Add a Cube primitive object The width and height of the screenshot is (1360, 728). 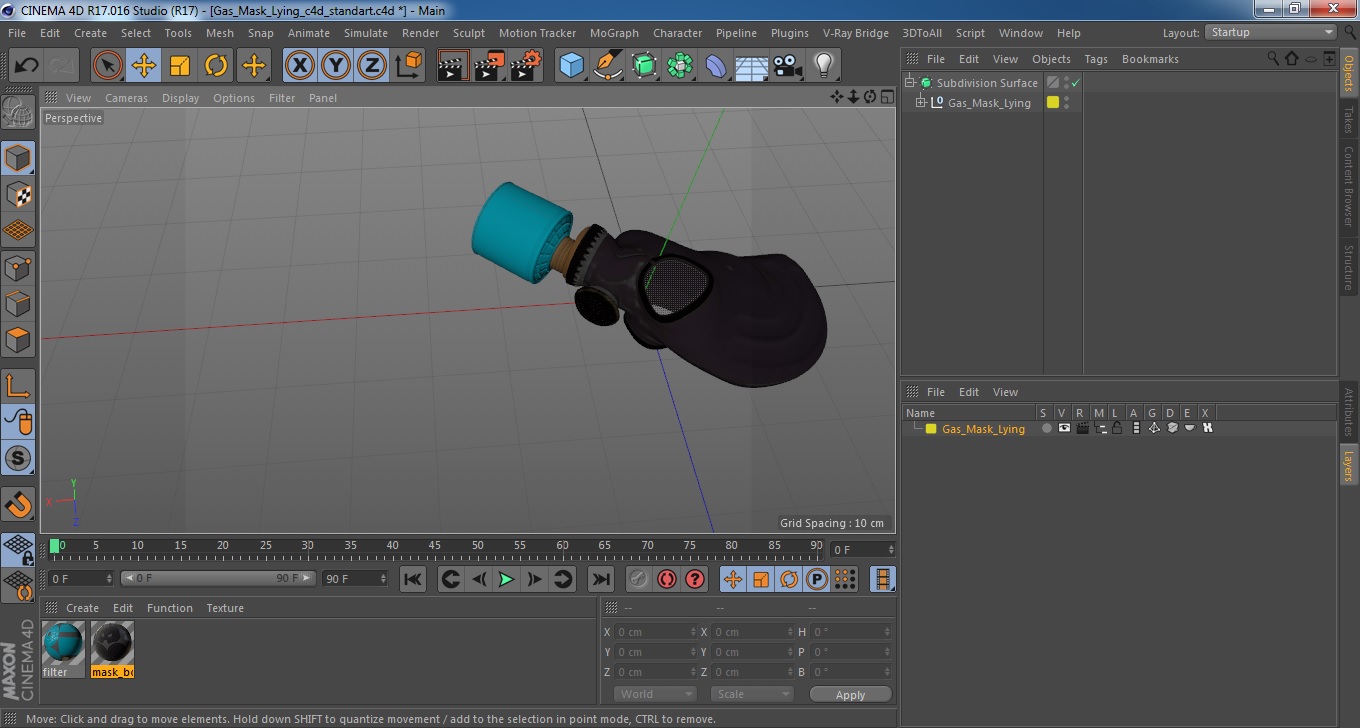(x=571, y=66)
